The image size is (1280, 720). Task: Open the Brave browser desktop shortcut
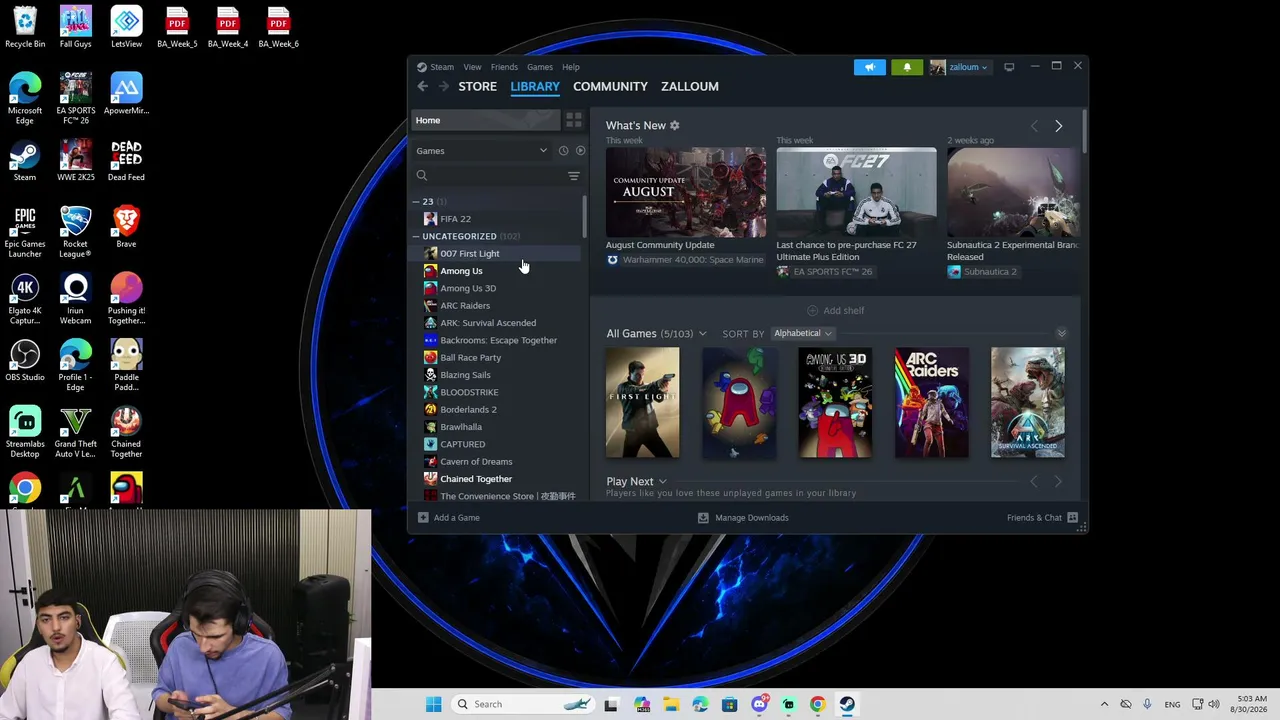[126, 227]
